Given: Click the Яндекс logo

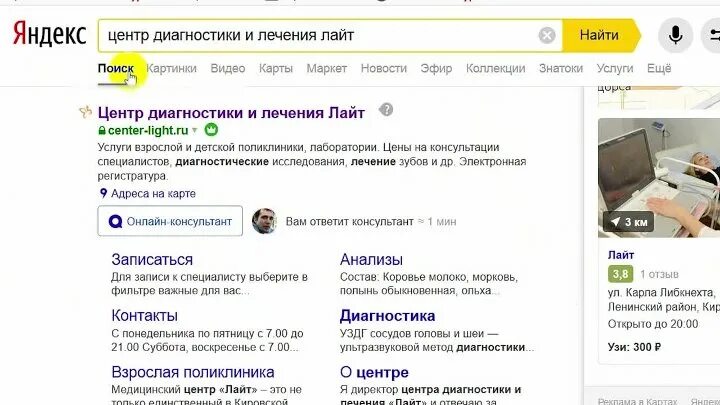Looking at the screenshot, I should (x=50, y=34).
